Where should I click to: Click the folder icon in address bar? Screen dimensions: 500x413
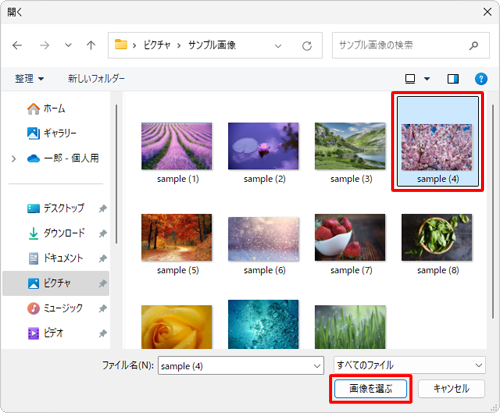click(x=121, y=44)
